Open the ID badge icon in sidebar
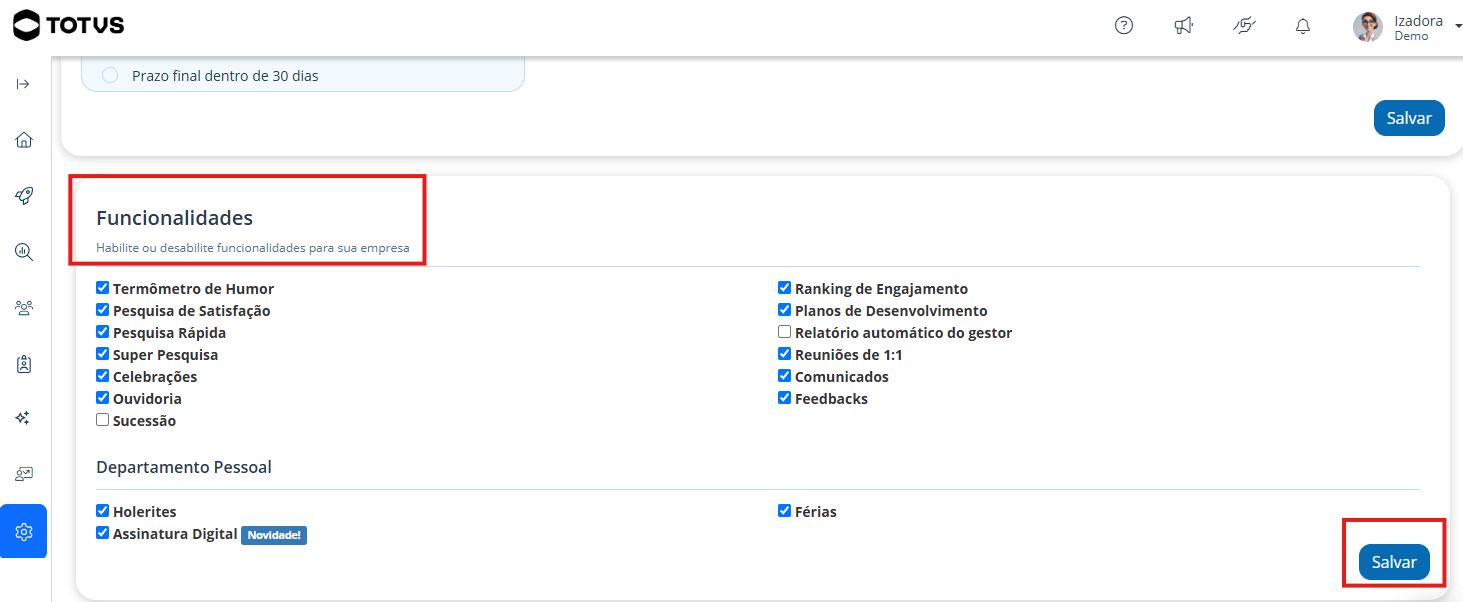This screenshot has width=1463, height=602. (x=24, y=364)
